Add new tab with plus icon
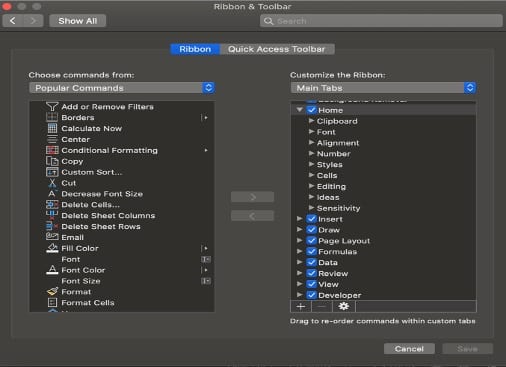 301,306
